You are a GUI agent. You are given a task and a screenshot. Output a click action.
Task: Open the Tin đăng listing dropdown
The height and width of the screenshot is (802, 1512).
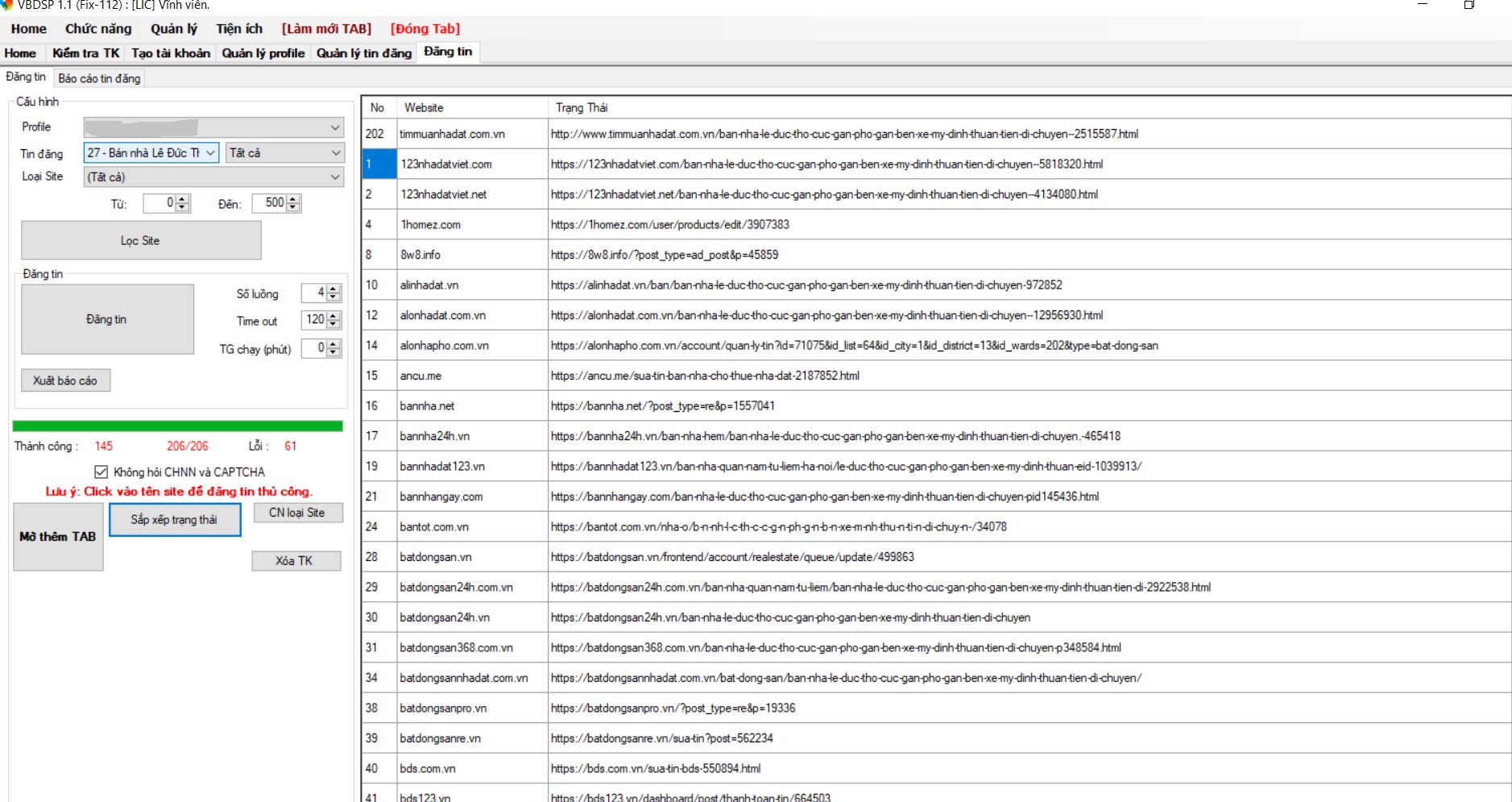click(210, 153)
